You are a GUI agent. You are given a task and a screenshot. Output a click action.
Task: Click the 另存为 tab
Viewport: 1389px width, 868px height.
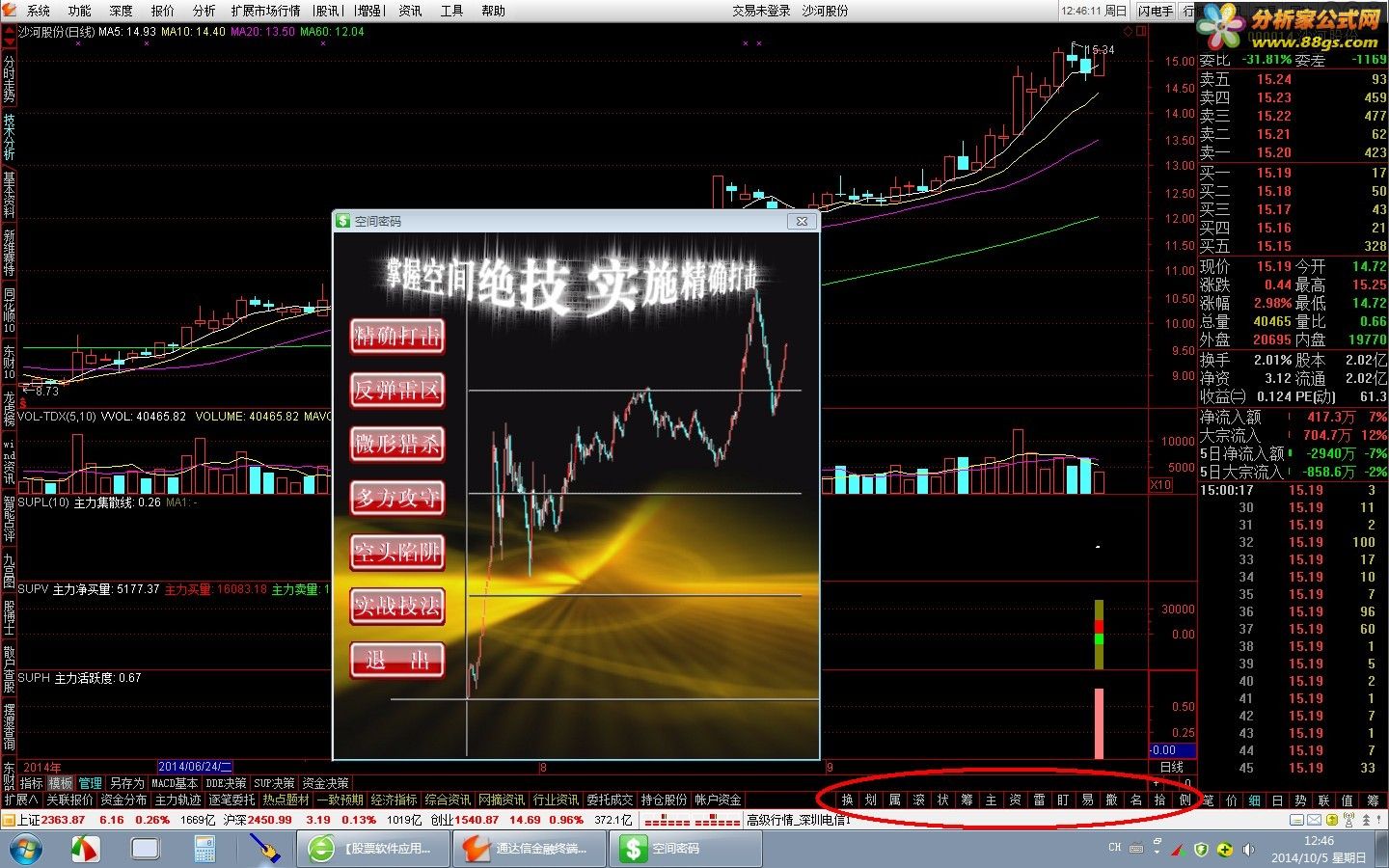[126, 783]
